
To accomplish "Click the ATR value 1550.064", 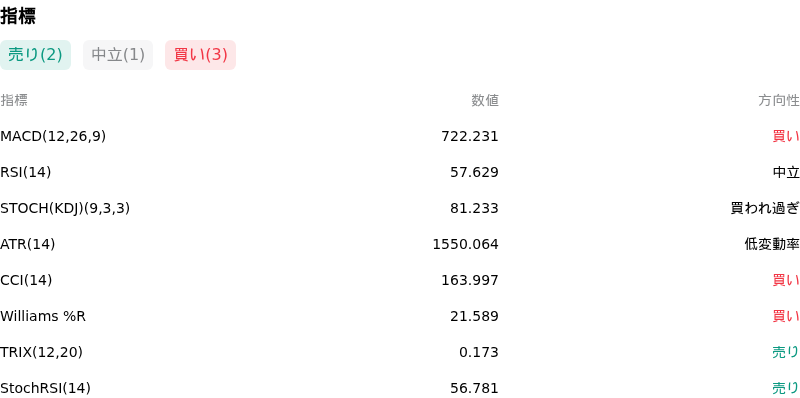I will (x=465, y=244).
